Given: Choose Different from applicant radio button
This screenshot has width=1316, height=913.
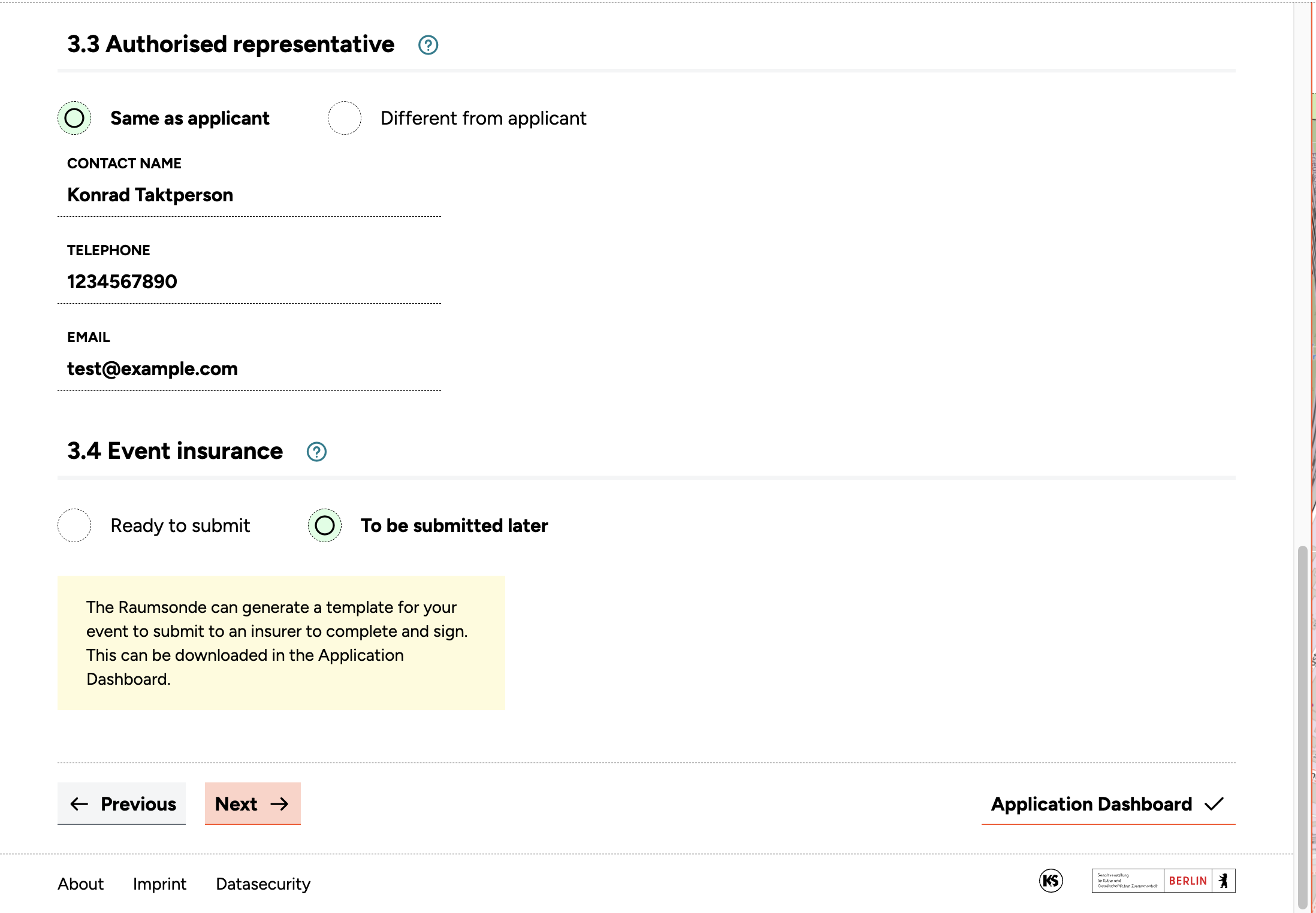Looking at the screenshot, I should pos(345,118).
